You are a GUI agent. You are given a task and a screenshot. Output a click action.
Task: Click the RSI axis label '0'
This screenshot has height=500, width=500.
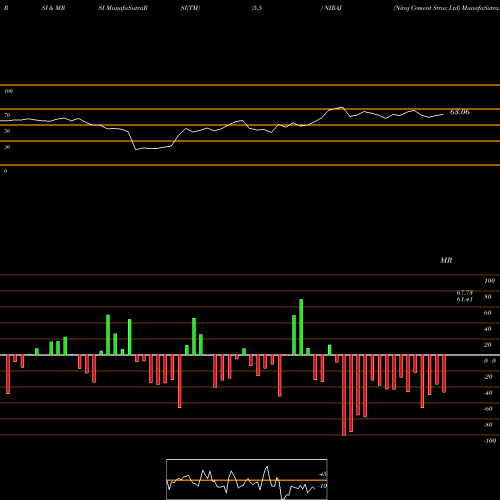pyautogui.click(x=5, y=171)
